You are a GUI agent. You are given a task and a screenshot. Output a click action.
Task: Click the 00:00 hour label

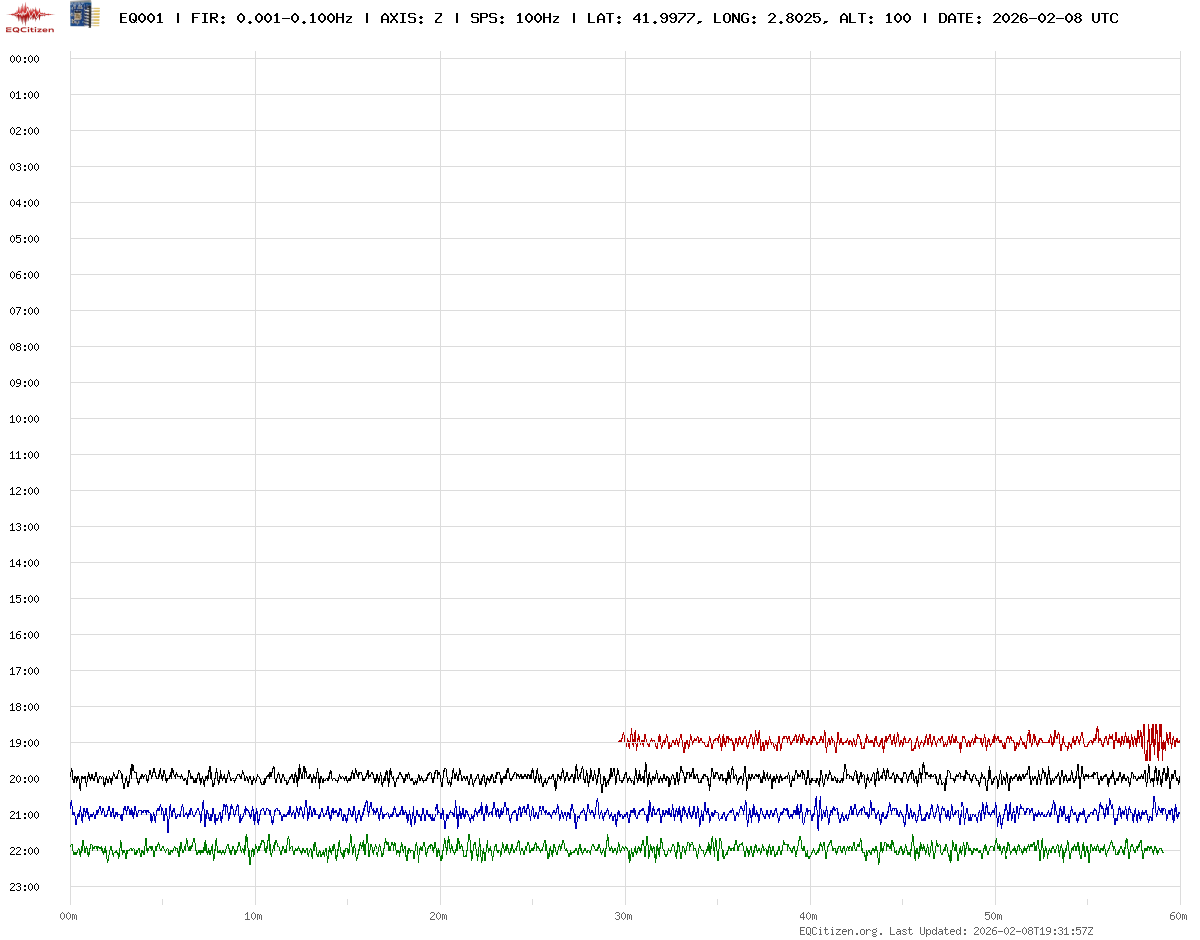coord(24,59)
